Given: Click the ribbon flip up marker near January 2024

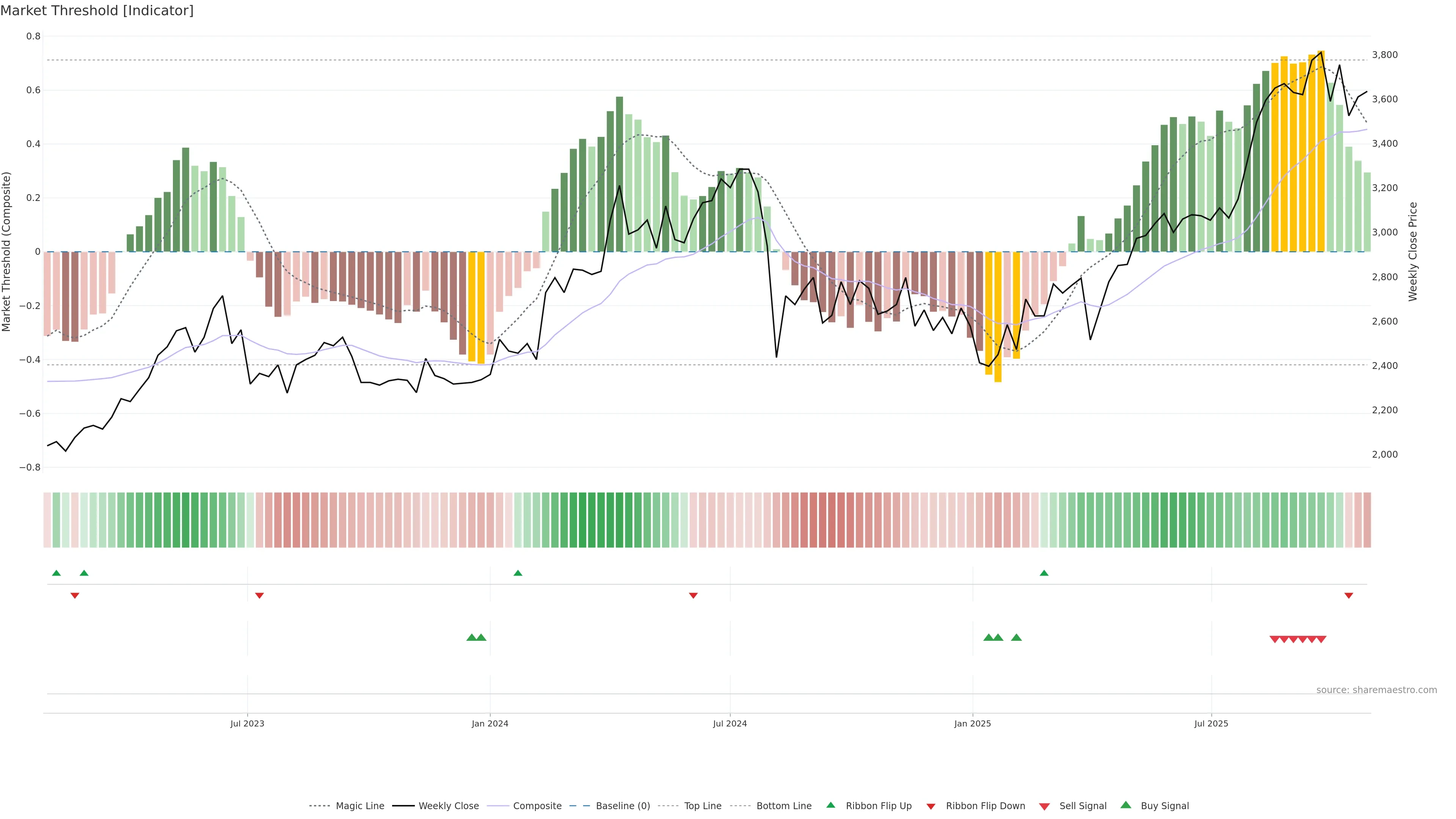Looking at the screenshot, I should (x=518, y=573).
